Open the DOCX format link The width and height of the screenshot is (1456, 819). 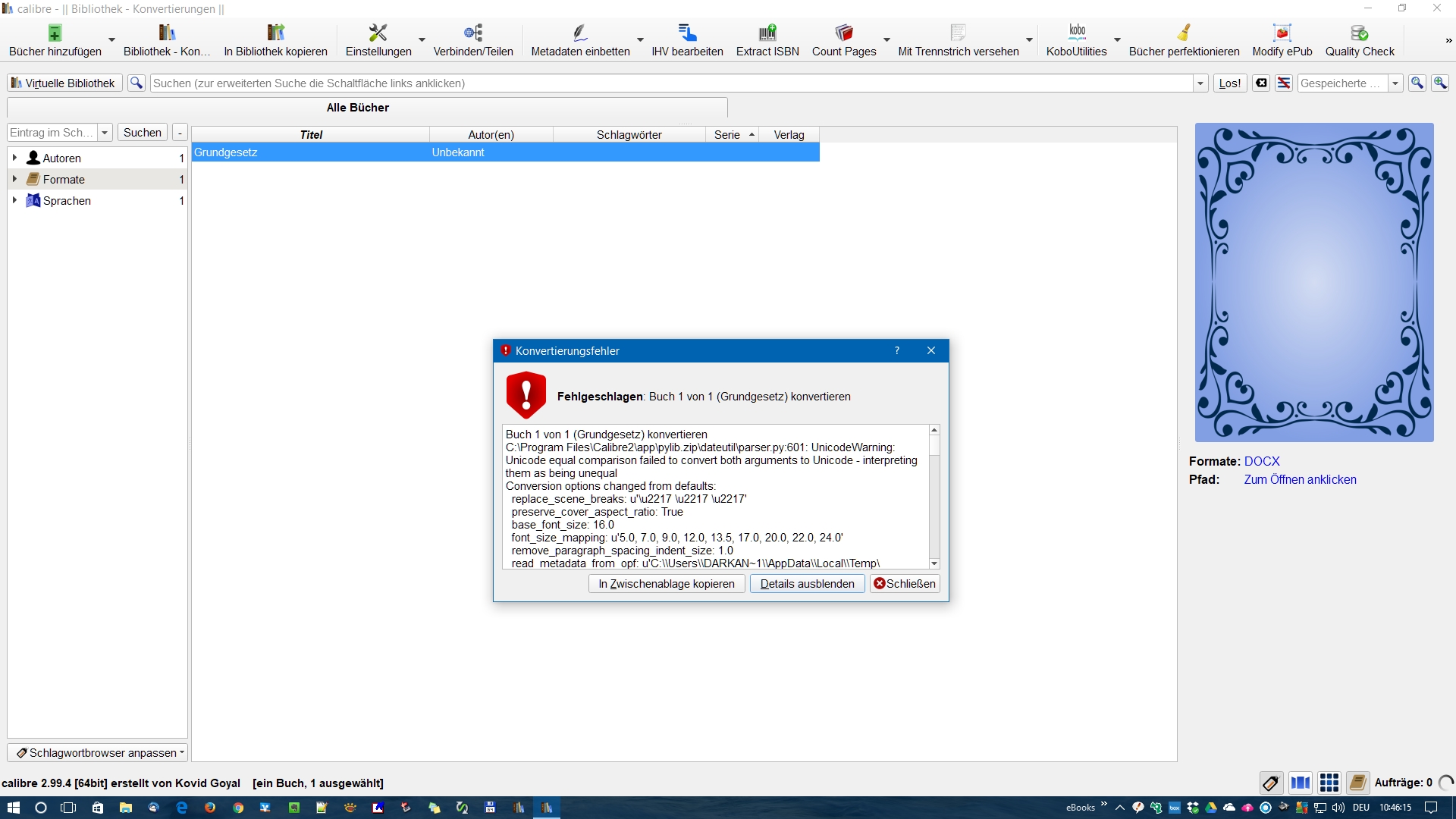pyautogui.click(x=1261, y=461)
